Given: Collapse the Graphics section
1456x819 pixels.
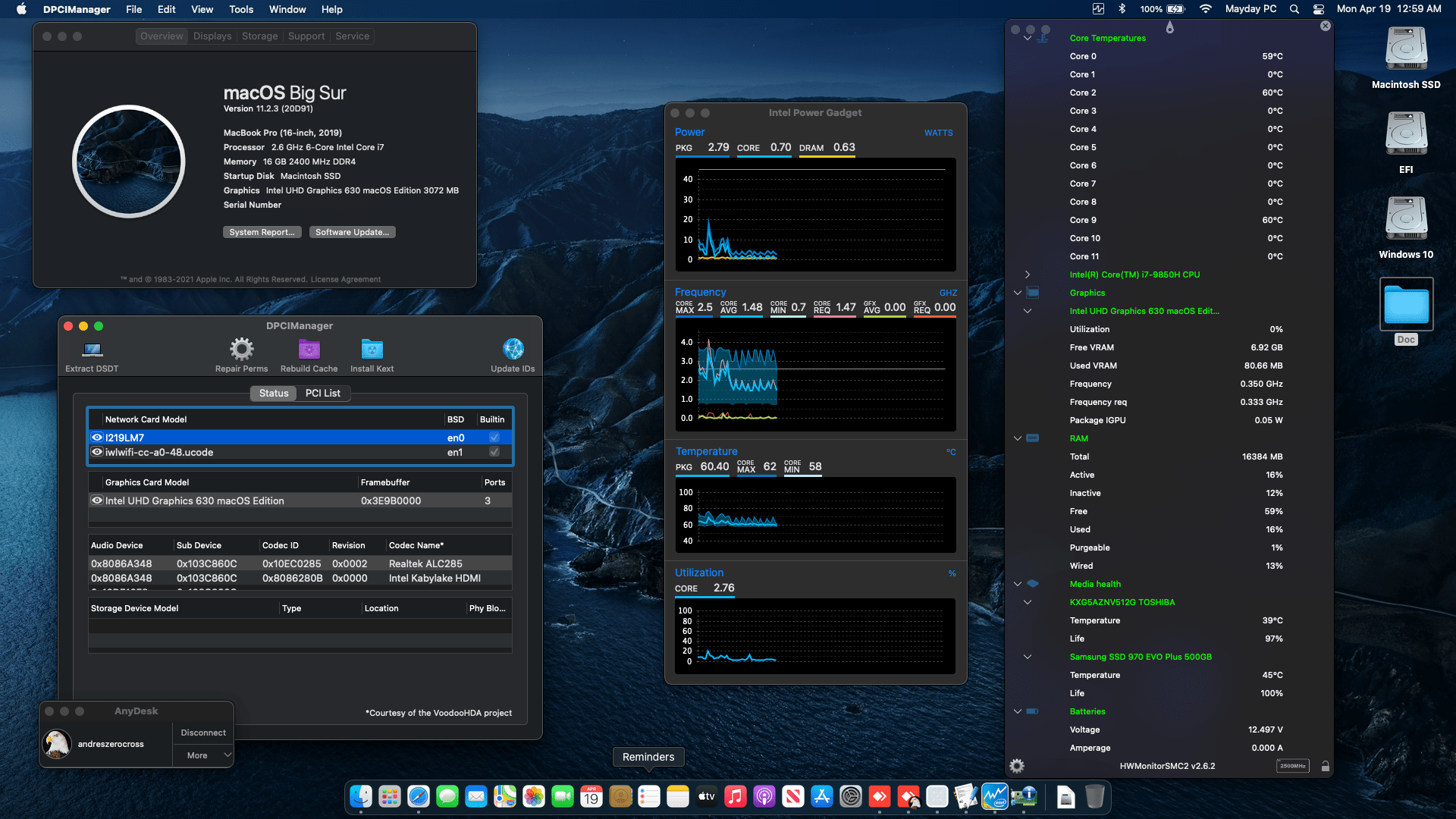Looking at the screenshot, I should [1018, 293].
